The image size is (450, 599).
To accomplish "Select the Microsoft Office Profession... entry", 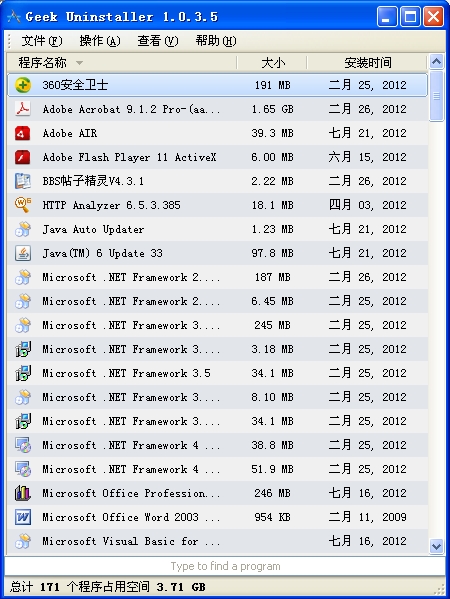I will tap(217, 494).
